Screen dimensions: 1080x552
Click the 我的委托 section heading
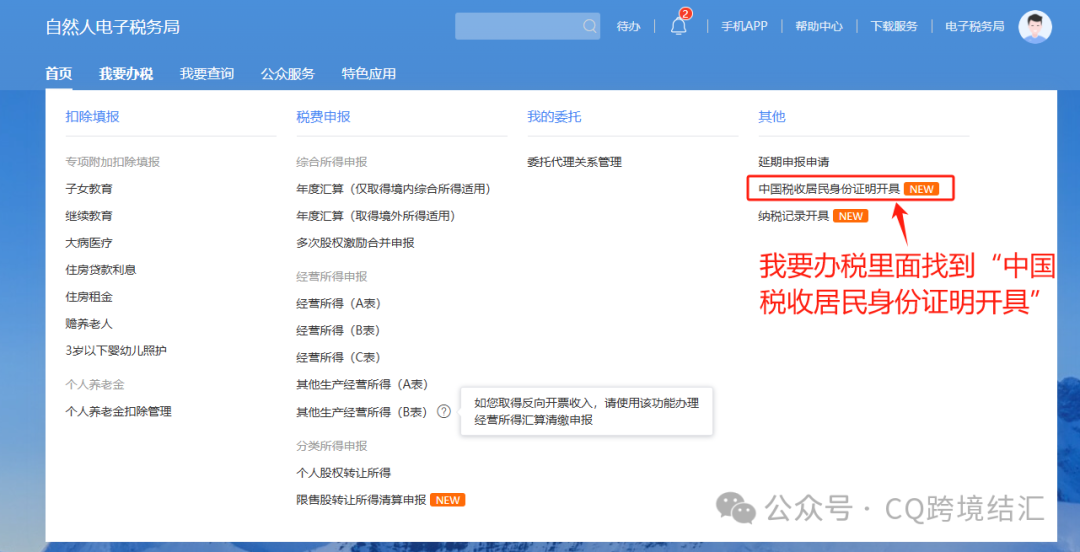tap(554, 116)
